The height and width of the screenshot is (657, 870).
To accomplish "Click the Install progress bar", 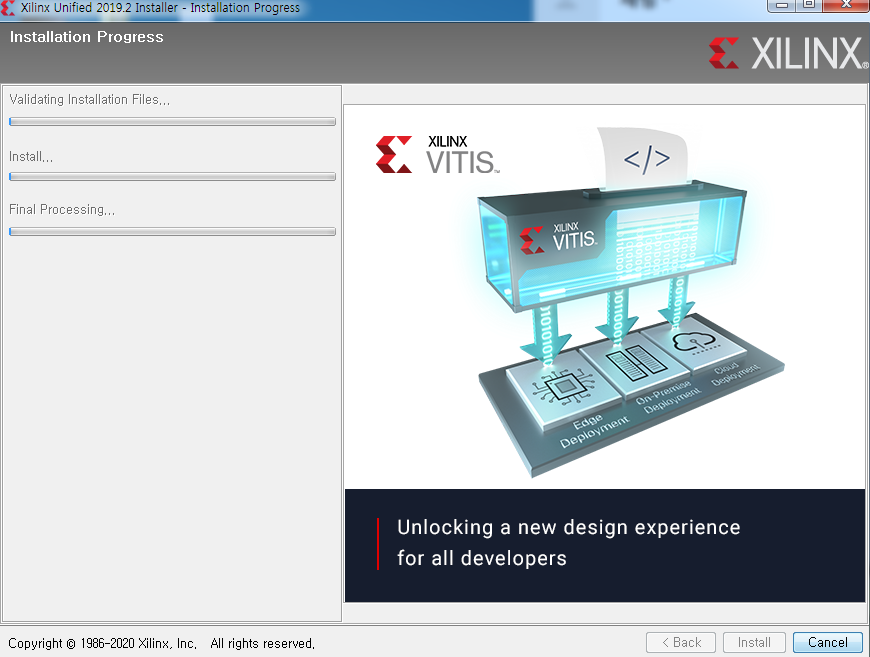I will pos(173,176).
